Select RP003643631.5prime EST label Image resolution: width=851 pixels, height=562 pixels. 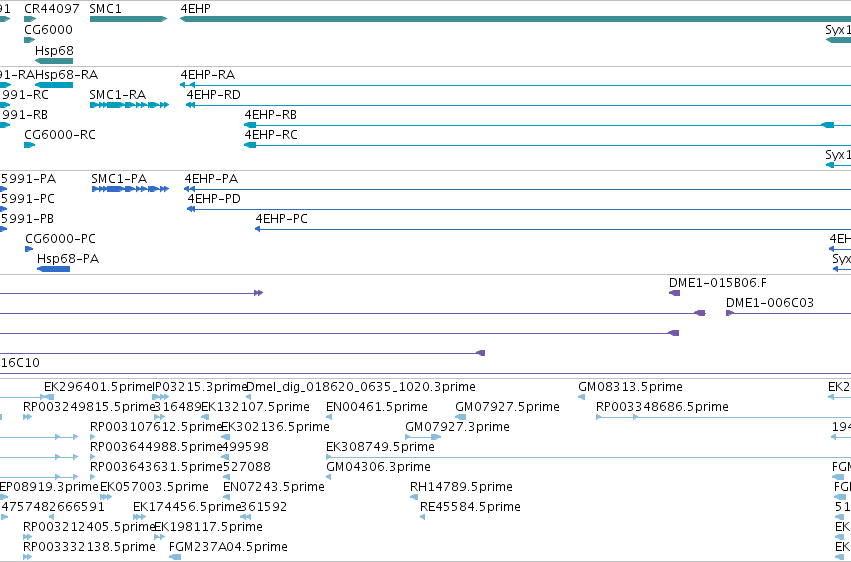(156, 467)
